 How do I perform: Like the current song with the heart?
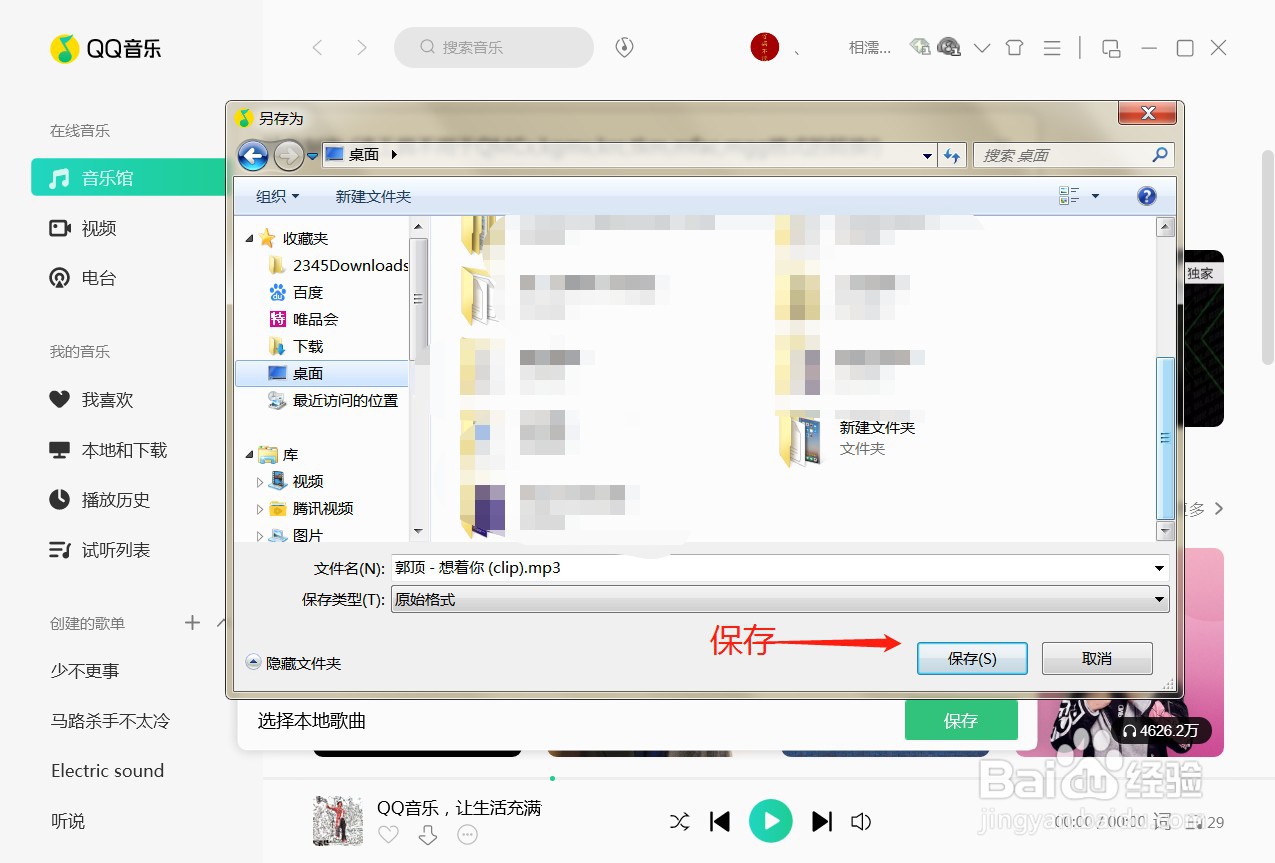point(388,834)
